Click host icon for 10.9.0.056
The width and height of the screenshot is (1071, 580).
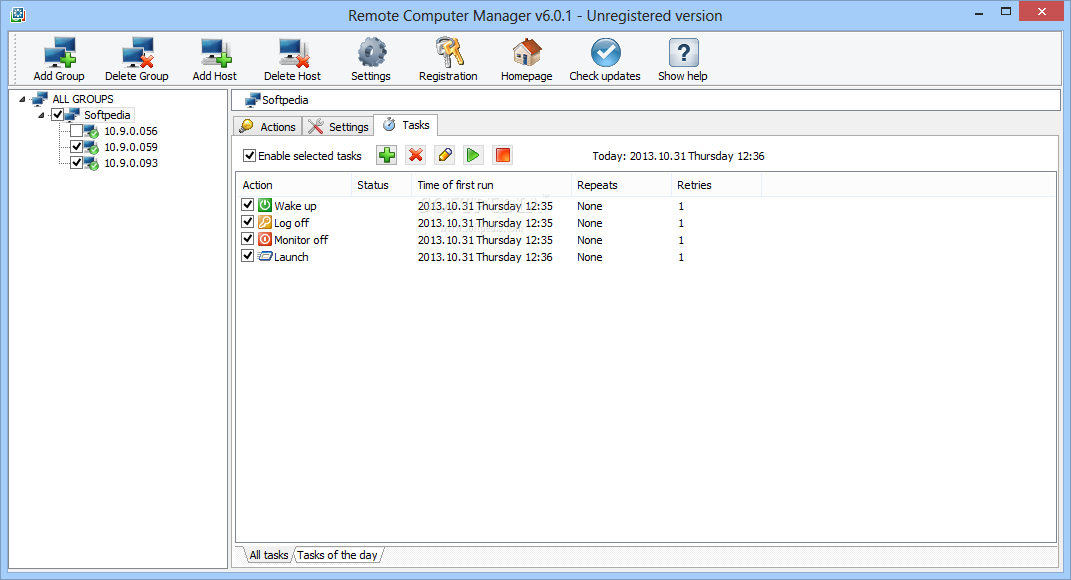[x=92, y=131]
